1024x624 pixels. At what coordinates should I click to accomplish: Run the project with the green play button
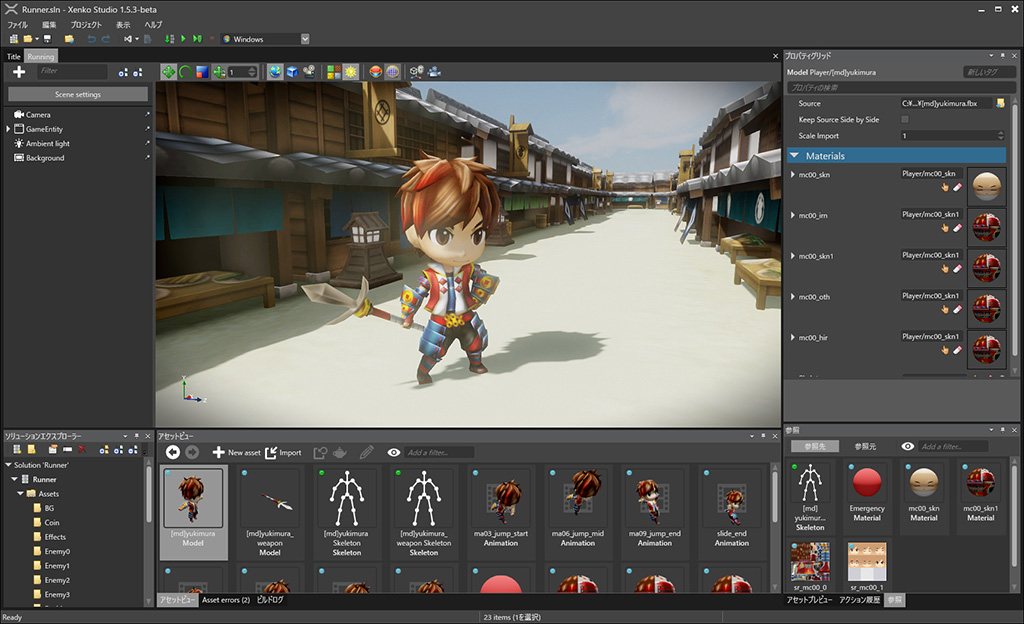click(x=184, y=39)
